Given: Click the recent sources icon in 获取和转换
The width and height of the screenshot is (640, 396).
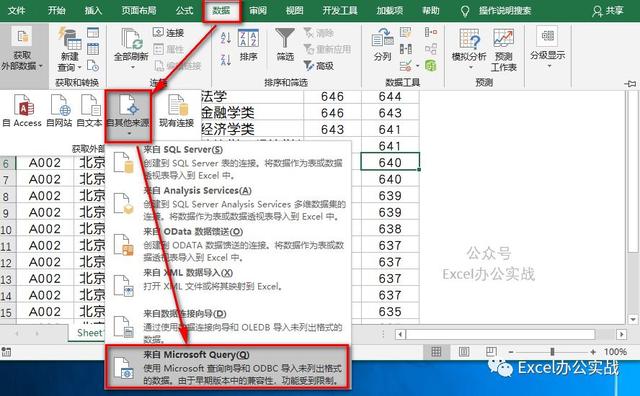Looking at the screenshot, I should (x=93, y=65).
